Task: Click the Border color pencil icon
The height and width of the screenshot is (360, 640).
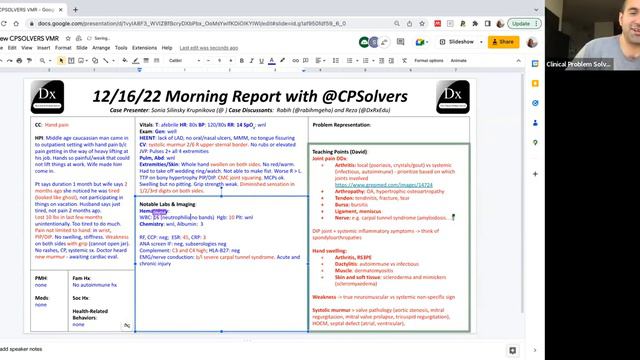Action: 136,61
